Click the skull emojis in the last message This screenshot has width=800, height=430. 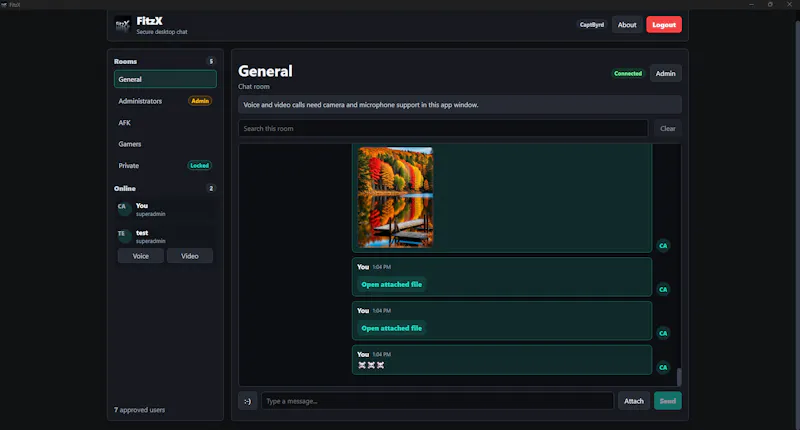tap(371, 365)
